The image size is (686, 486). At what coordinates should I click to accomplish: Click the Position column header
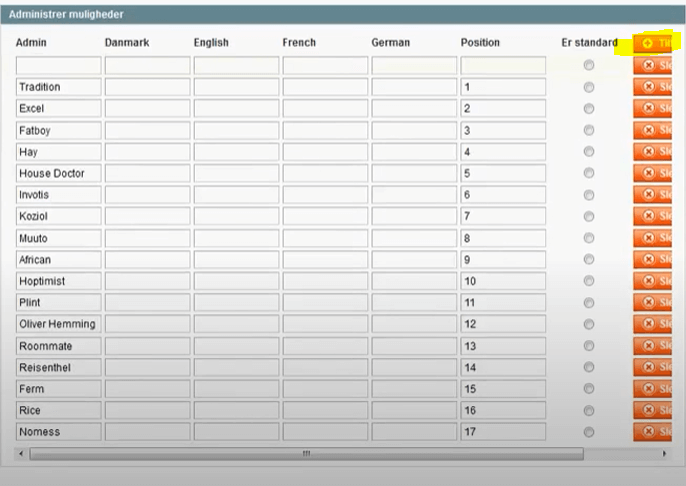coord(480,42)
